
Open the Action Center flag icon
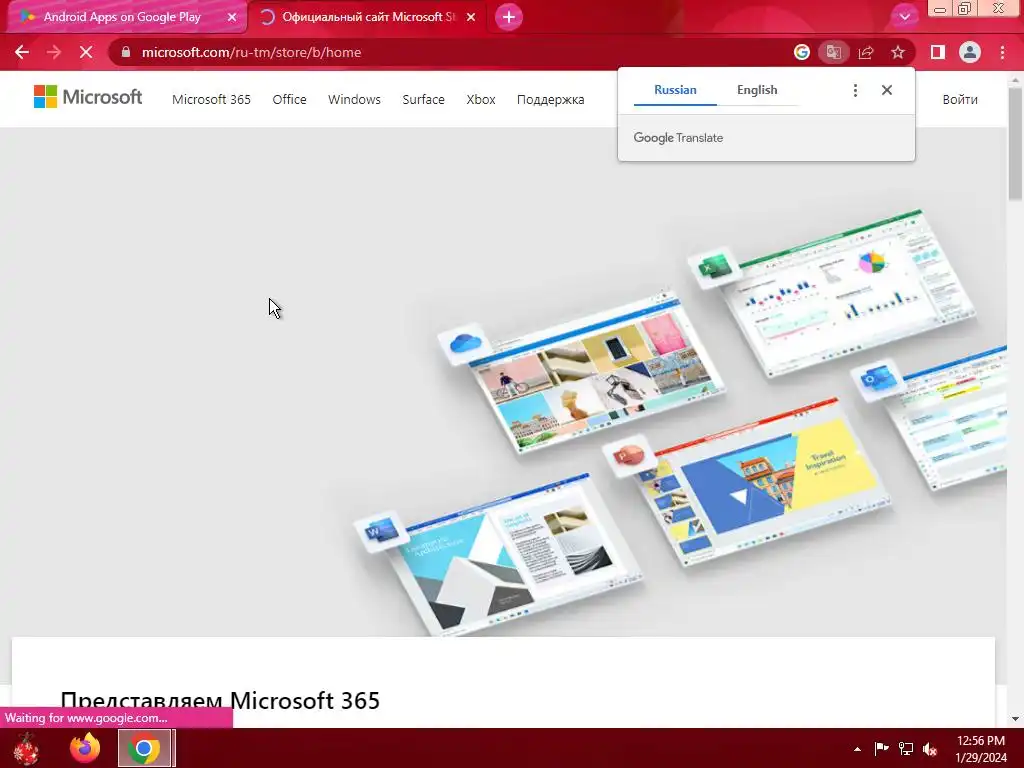[x=881, y=748]
